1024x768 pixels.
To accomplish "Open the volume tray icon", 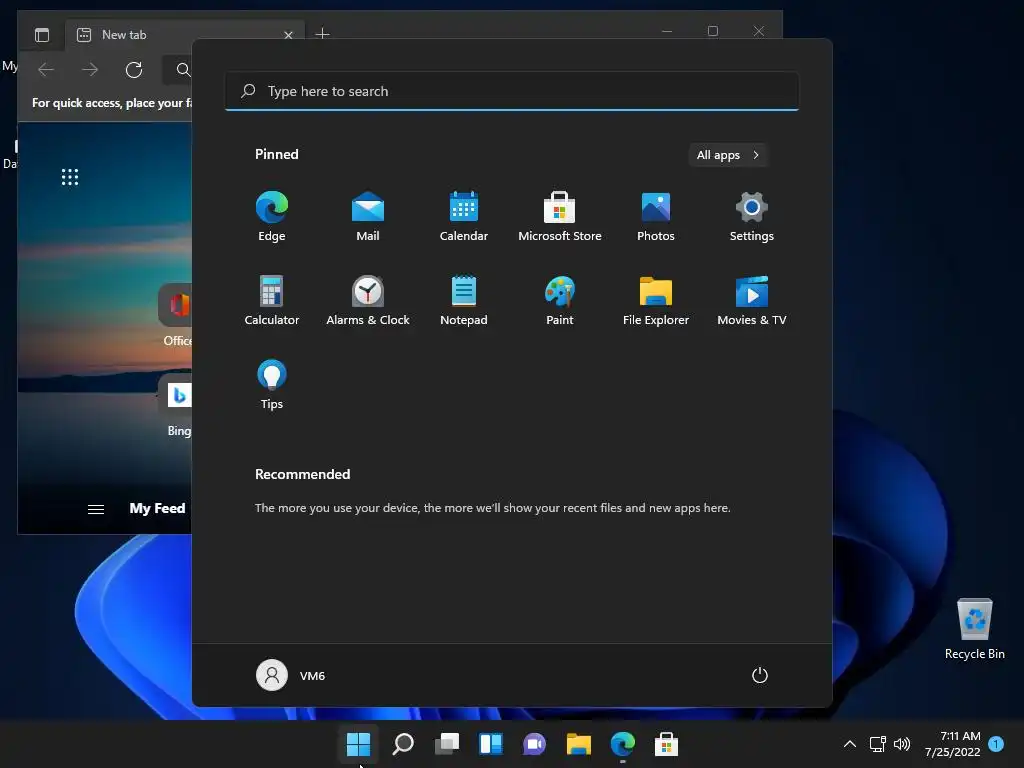I will (x=902, y=744).
